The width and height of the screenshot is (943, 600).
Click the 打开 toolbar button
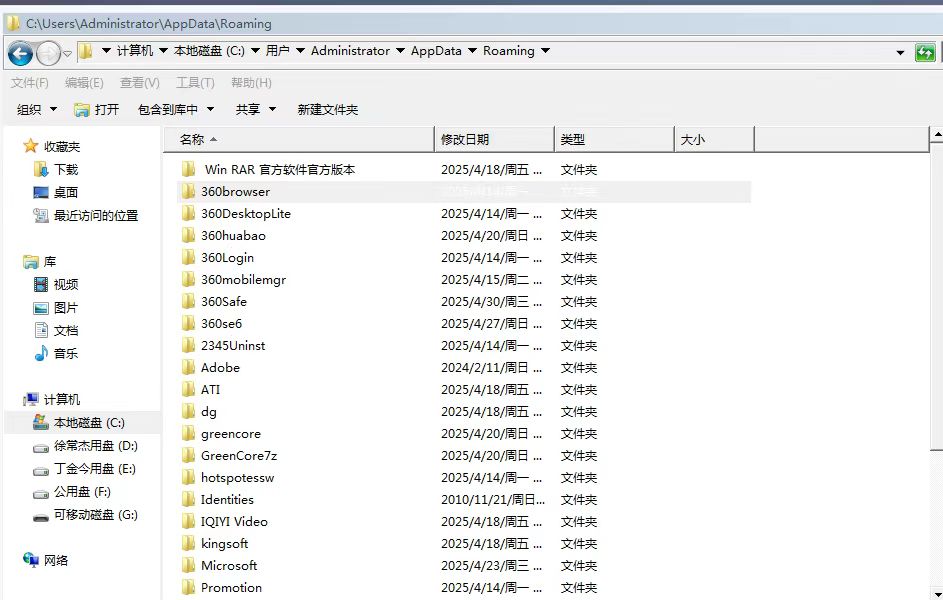coord(96,109)
